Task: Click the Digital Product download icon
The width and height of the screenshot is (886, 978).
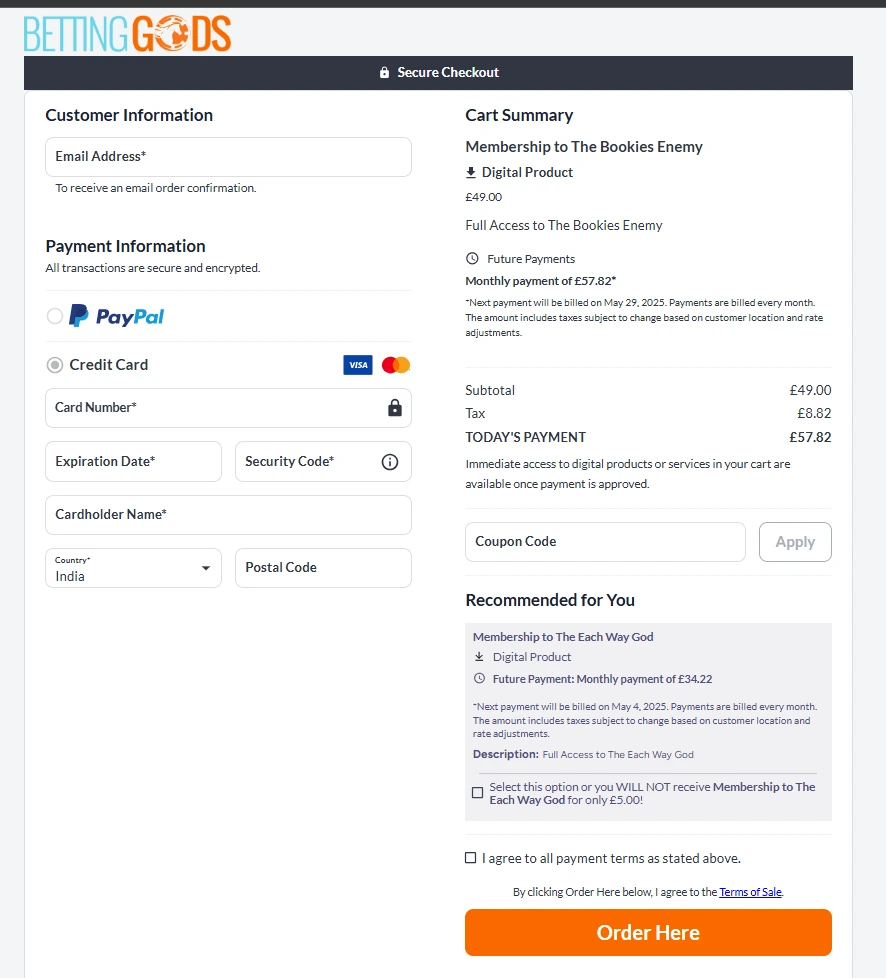Action: 471,172
